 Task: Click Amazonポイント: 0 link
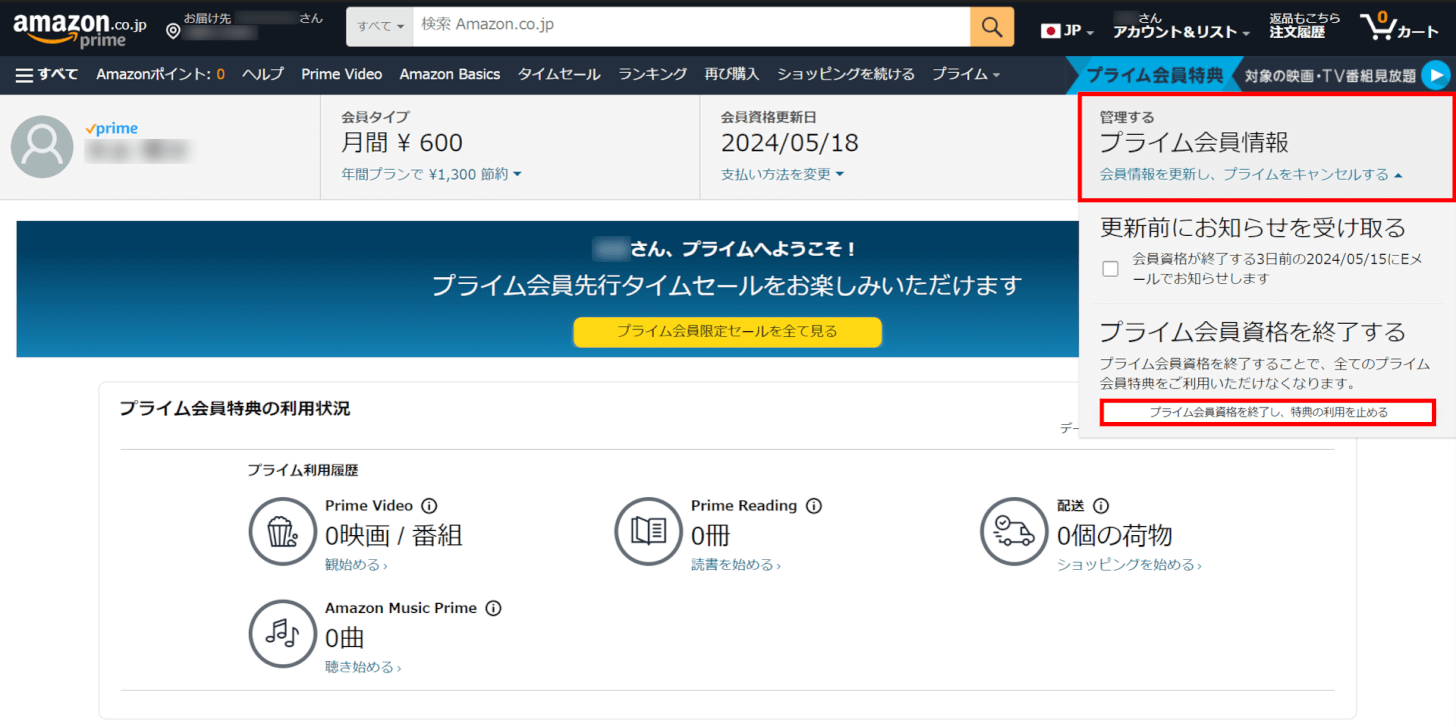pos(160,74)
